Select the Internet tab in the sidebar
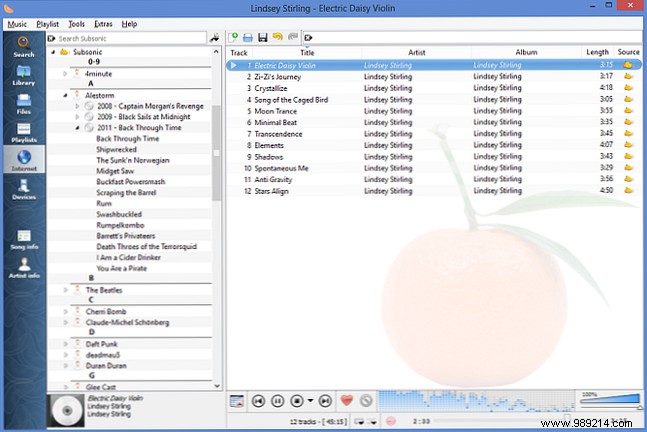Image resolution: width=647 pixels, height=432 pixels. [24, 161]
